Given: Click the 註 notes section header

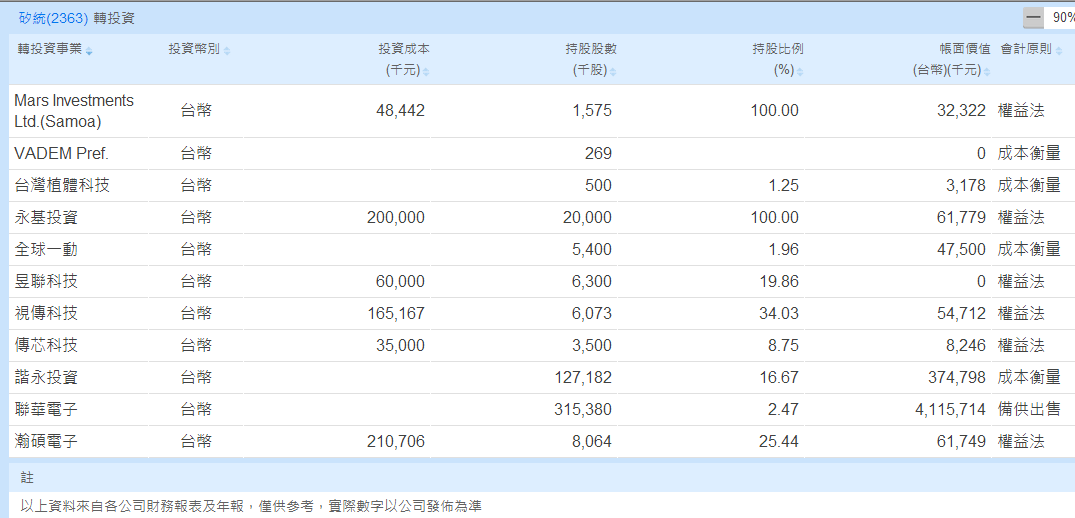Looking at the screenshot, I should pyautogui.click(x=27, y=478).
